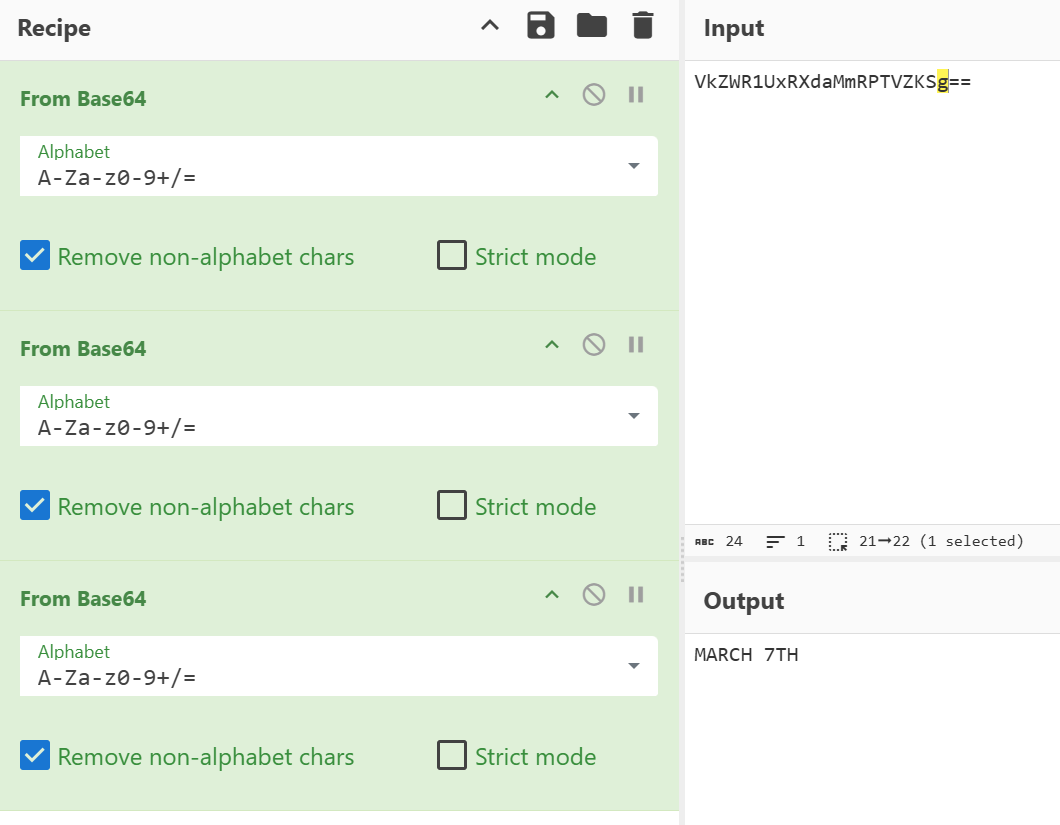Set breakpoint on the first From Base64 step
The image size is (1060, 825).
pos(635,95)
